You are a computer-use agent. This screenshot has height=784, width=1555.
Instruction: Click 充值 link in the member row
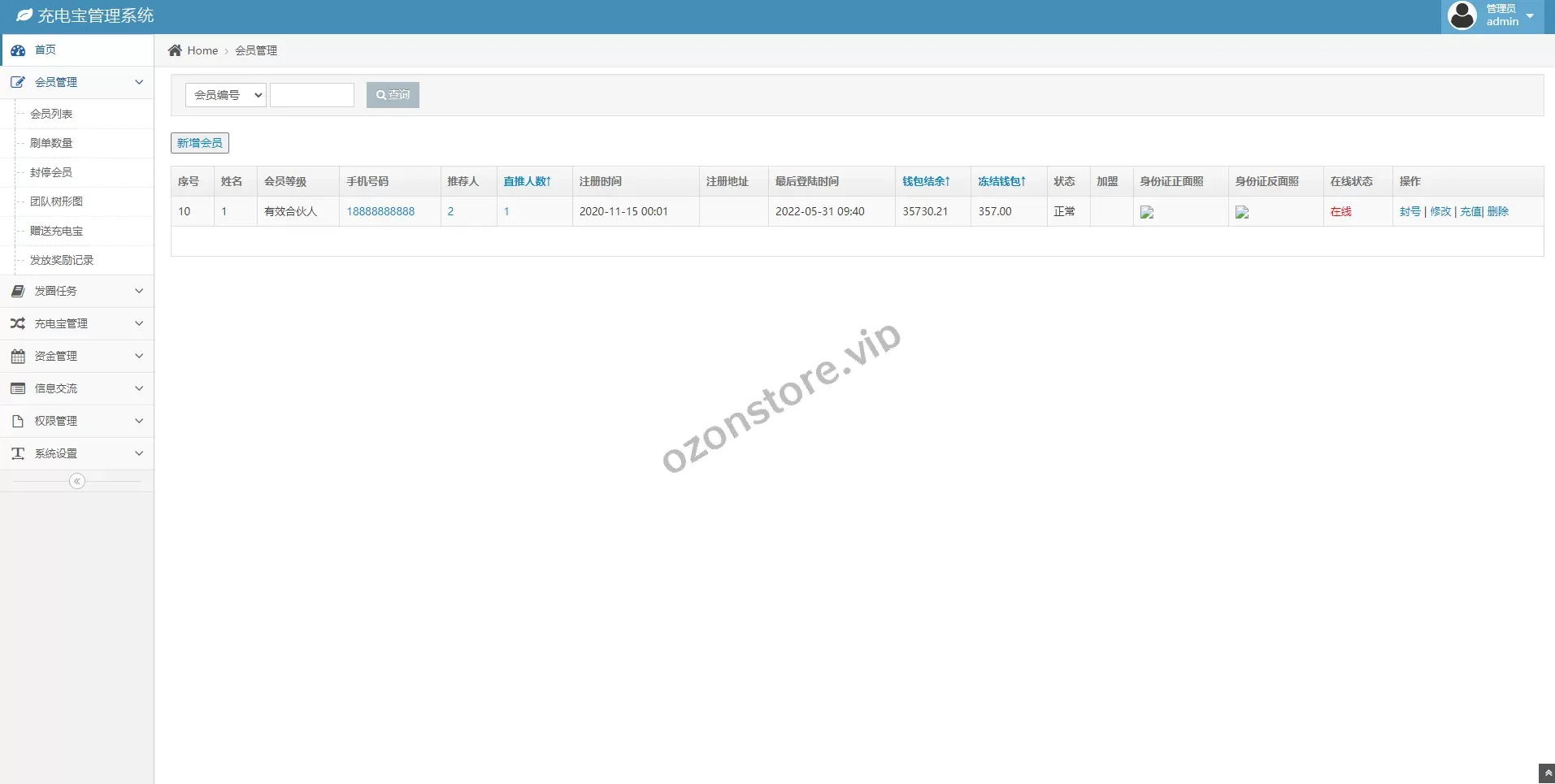[1470, 211]
